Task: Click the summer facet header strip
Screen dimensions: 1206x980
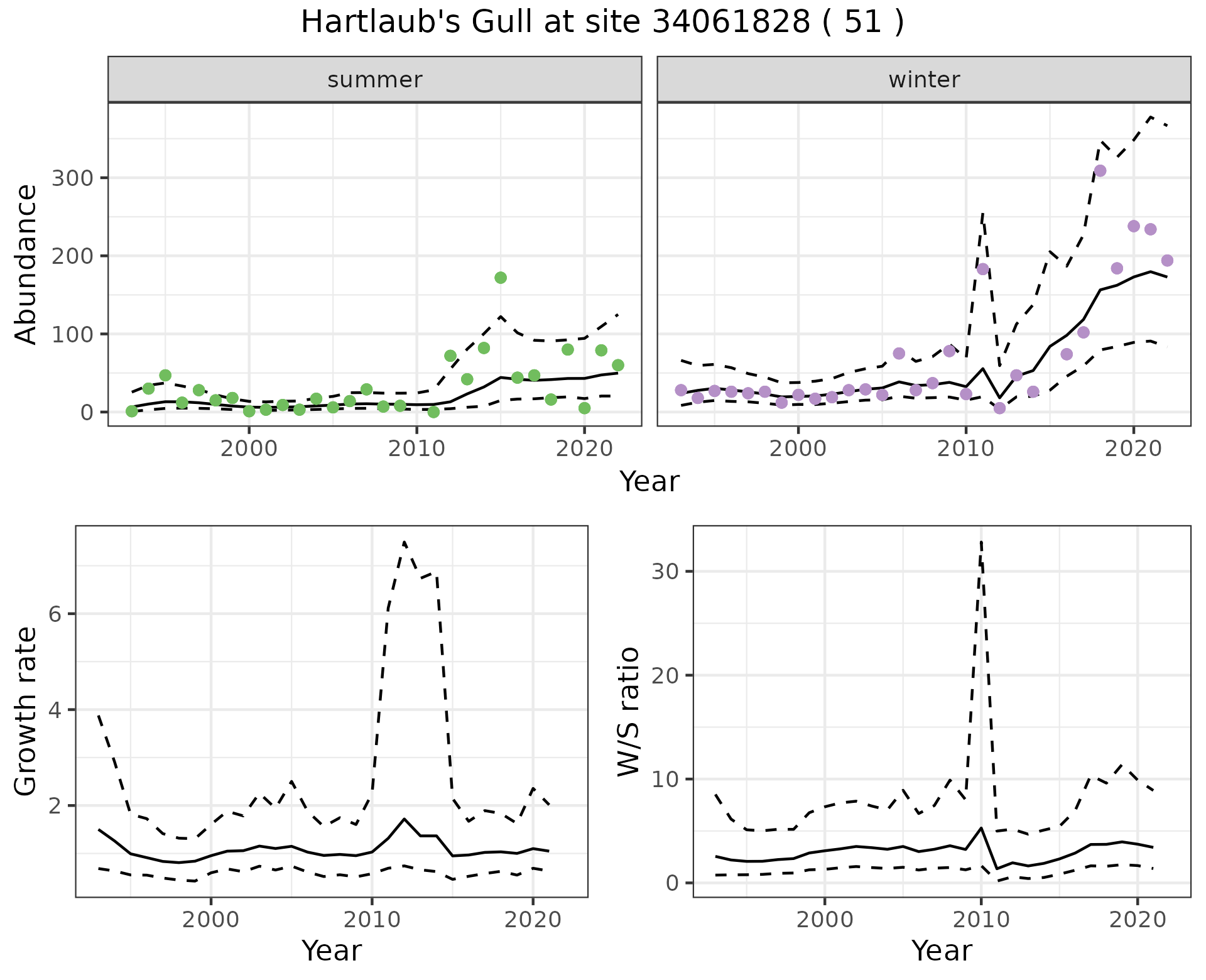Action: coord(374,80)
